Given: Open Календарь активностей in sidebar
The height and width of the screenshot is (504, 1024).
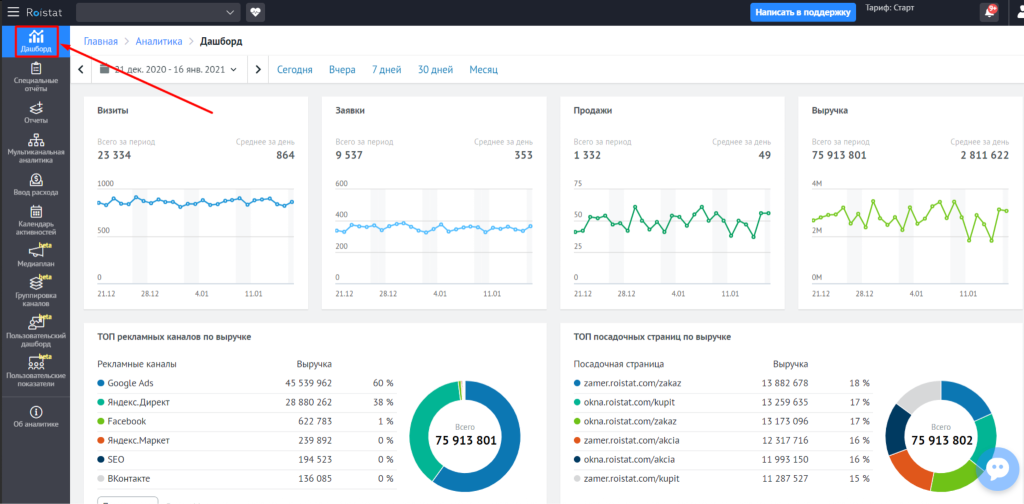Looking at the screenshot, I should click(36, 220).
